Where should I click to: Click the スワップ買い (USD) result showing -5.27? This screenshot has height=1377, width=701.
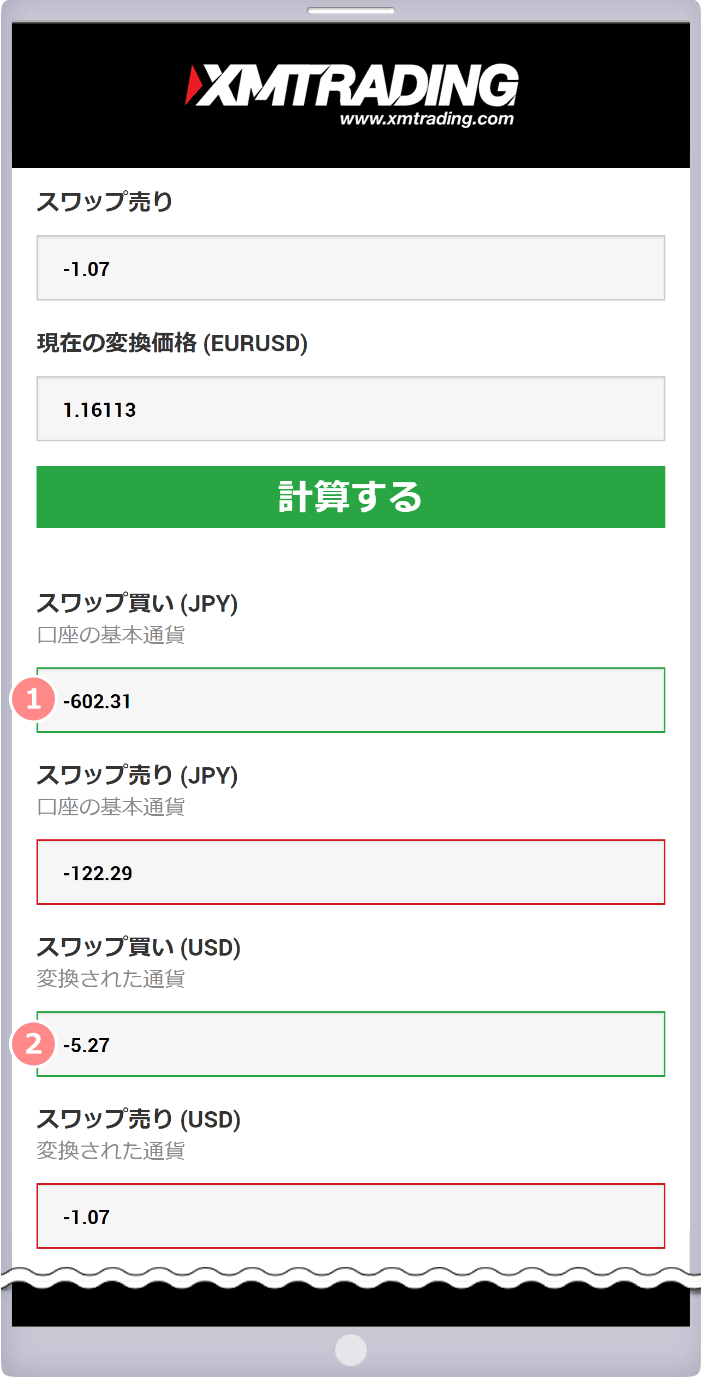(x=350, y=1044)
